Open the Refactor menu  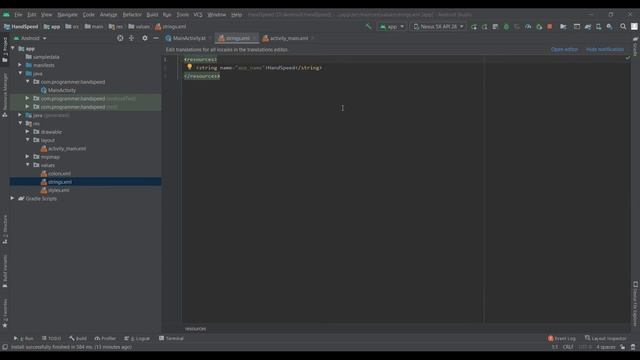point(132,15)
